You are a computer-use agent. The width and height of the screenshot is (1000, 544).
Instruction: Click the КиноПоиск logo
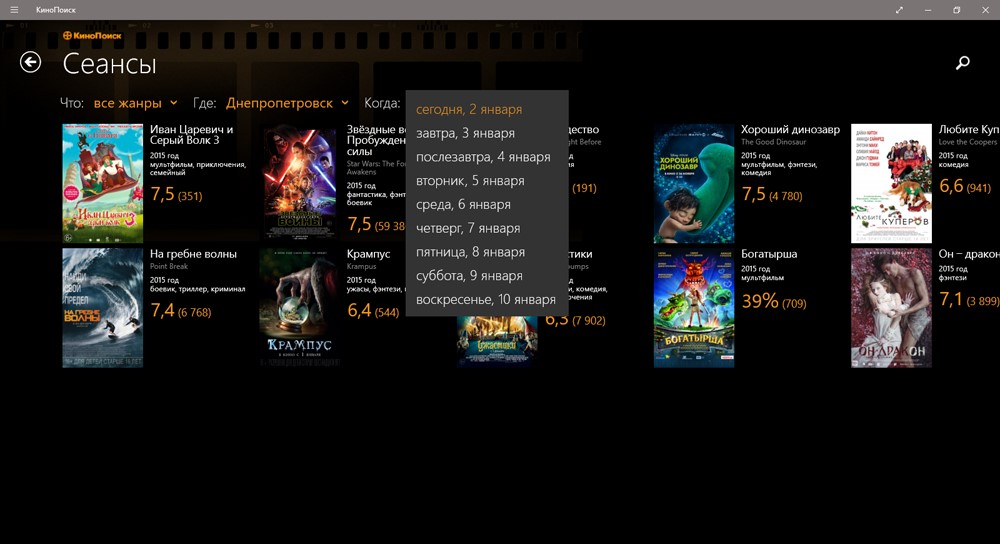pos(92,36)
